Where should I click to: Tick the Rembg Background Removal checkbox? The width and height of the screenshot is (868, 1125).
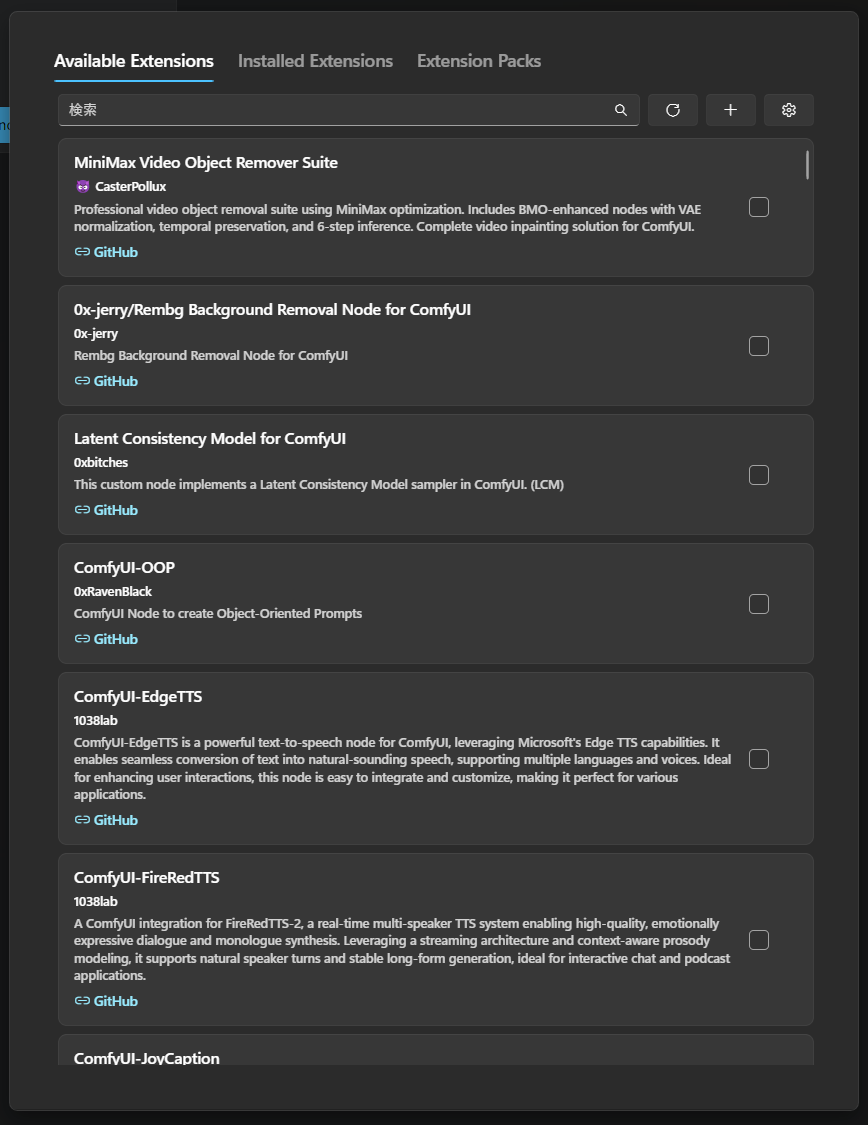click(x=759, y=346)
